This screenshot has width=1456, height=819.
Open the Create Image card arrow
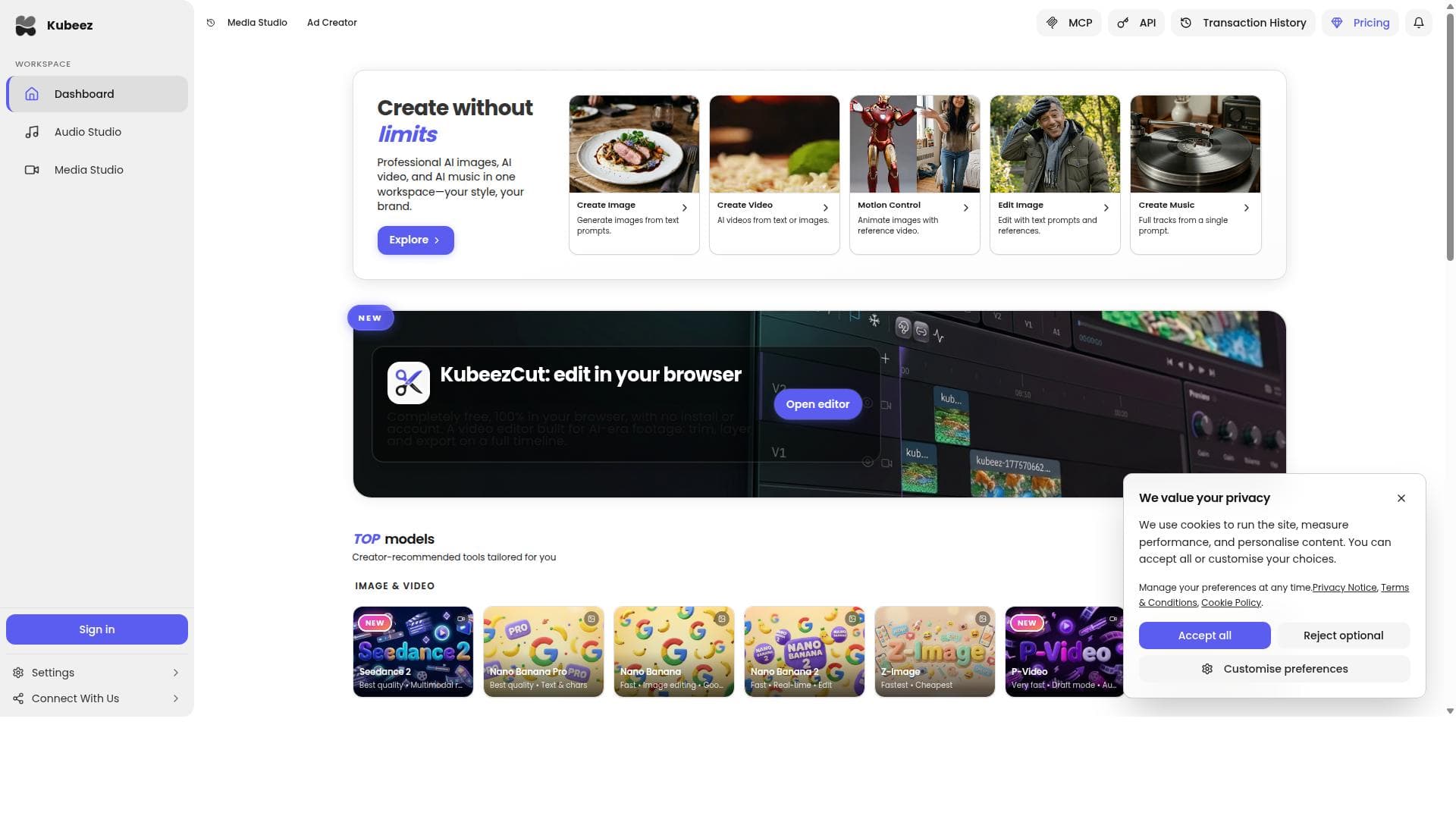684,208
